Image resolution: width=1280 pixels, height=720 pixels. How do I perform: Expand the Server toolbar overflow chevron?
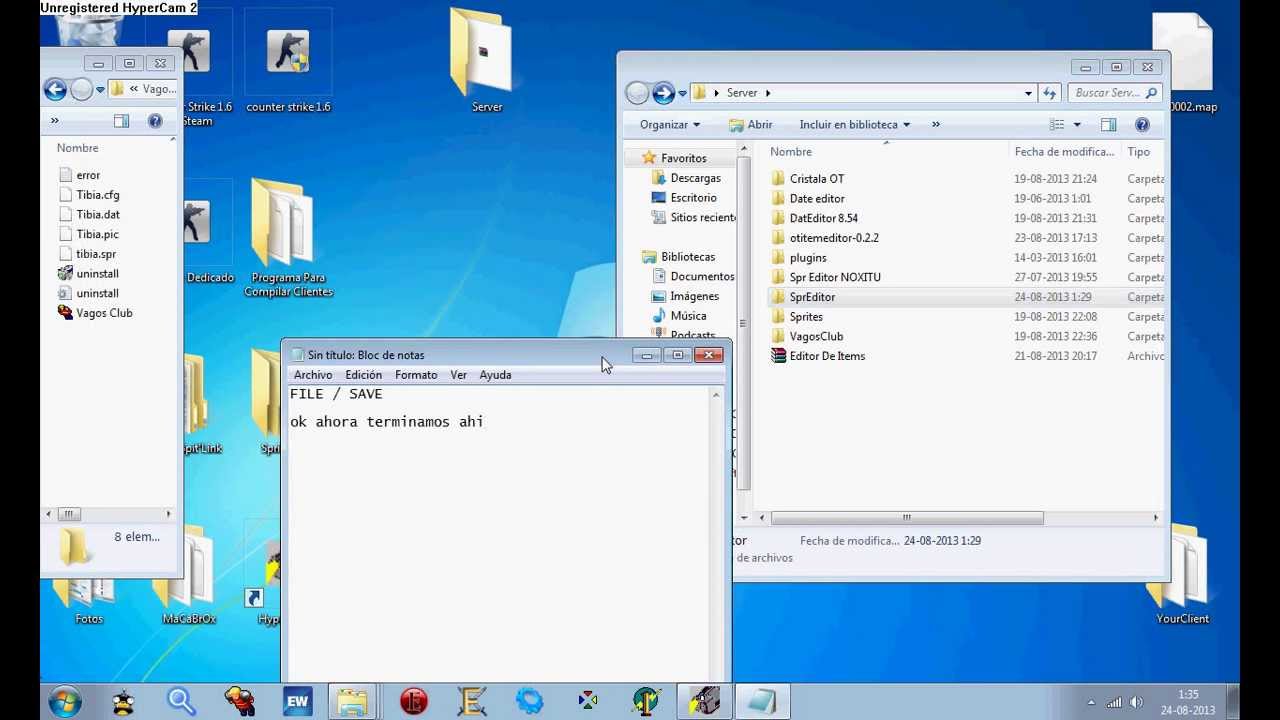(936, 125)
